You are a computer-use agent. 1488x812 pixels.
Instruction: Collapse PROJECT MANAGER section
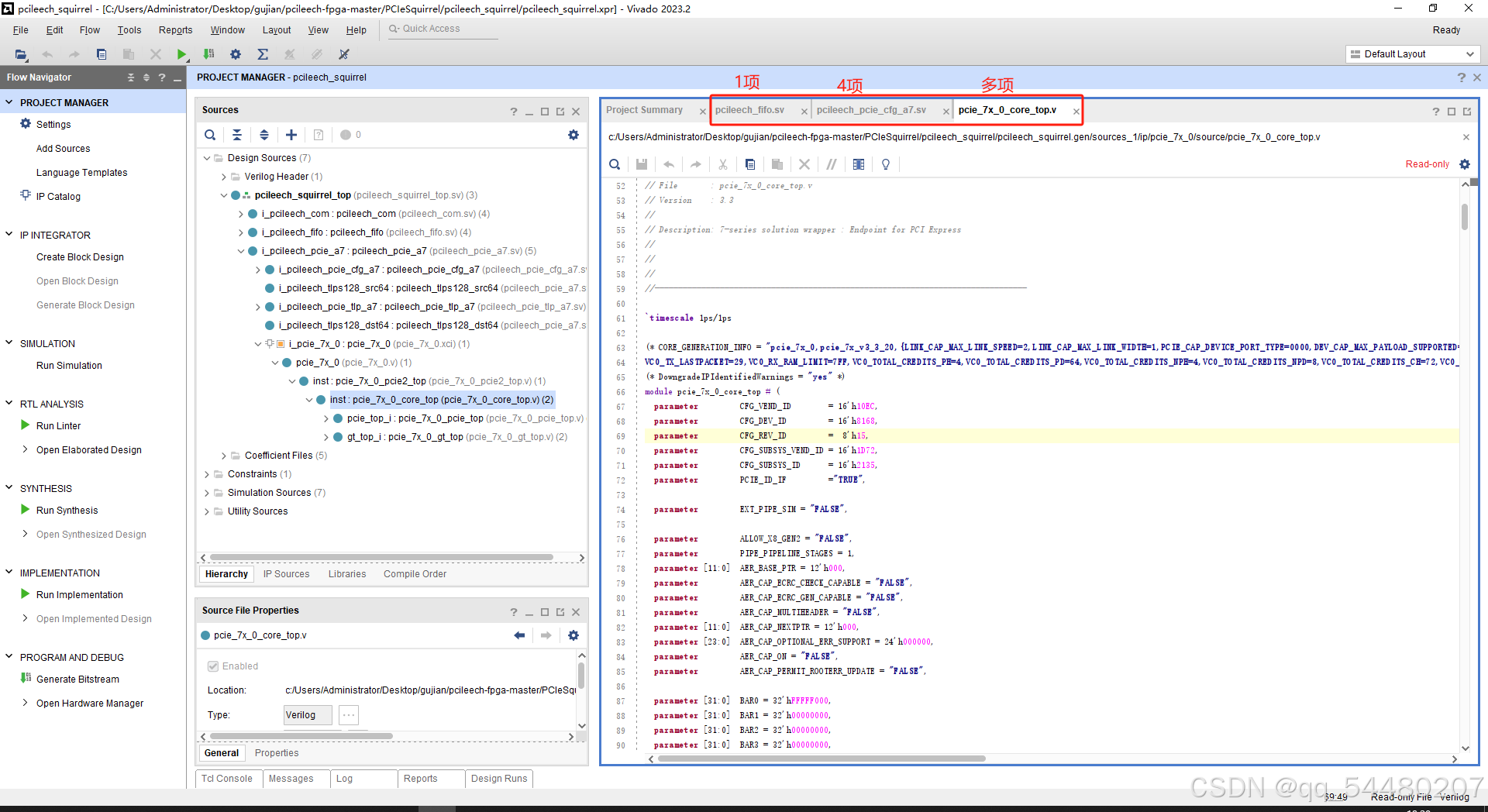point(9,102)
